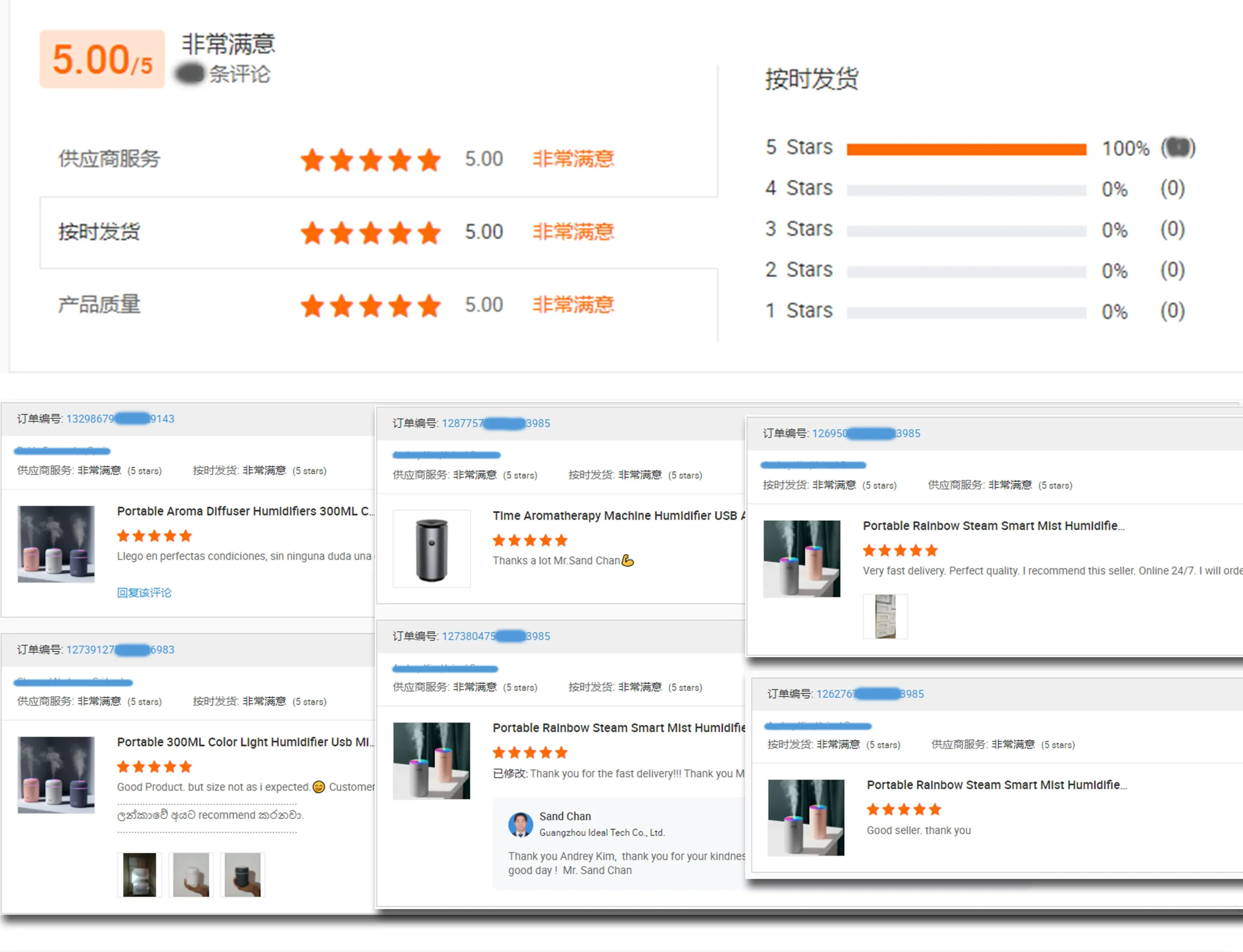Open order number ending in 9143
The image size is (1243, 952).
(120, 419)
